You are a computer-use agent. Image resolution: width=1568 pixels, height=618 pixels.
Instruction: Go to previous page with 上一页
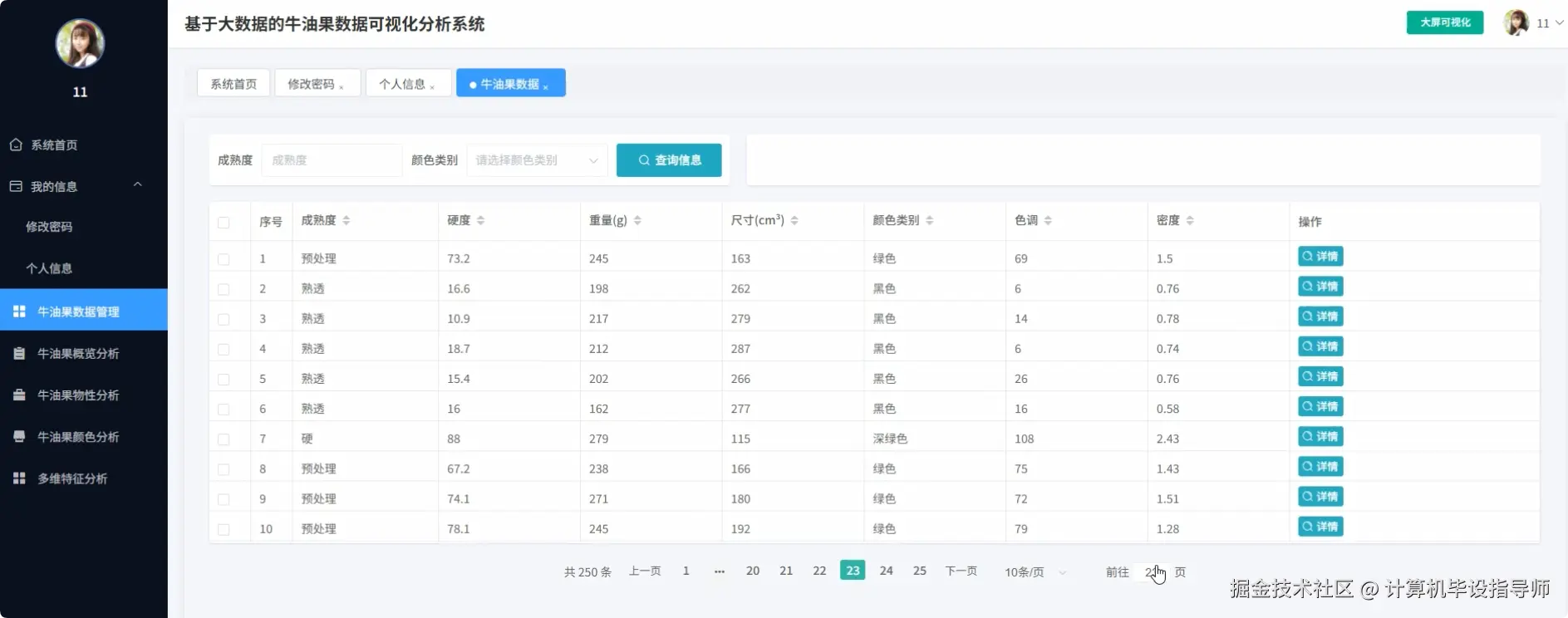[645, 571]
